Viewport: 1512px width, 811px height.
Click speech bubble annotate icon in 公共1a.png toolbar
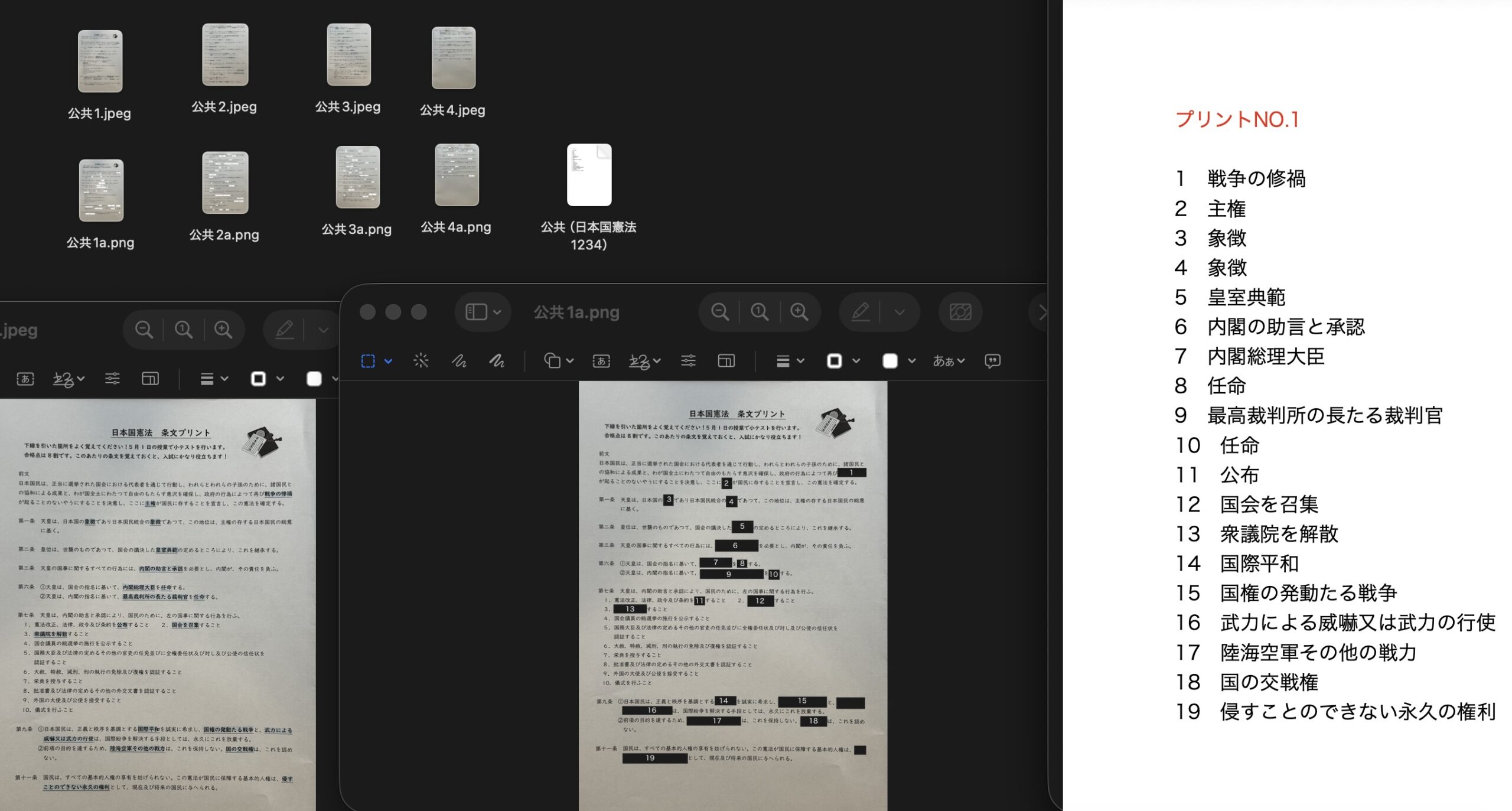coord(992,360)
